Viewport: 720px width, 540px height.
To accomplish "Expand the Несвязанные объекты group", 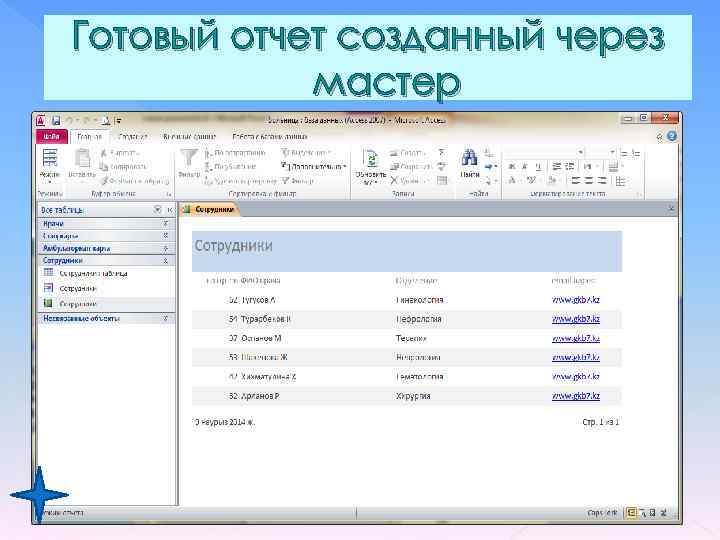I will 165,318.
